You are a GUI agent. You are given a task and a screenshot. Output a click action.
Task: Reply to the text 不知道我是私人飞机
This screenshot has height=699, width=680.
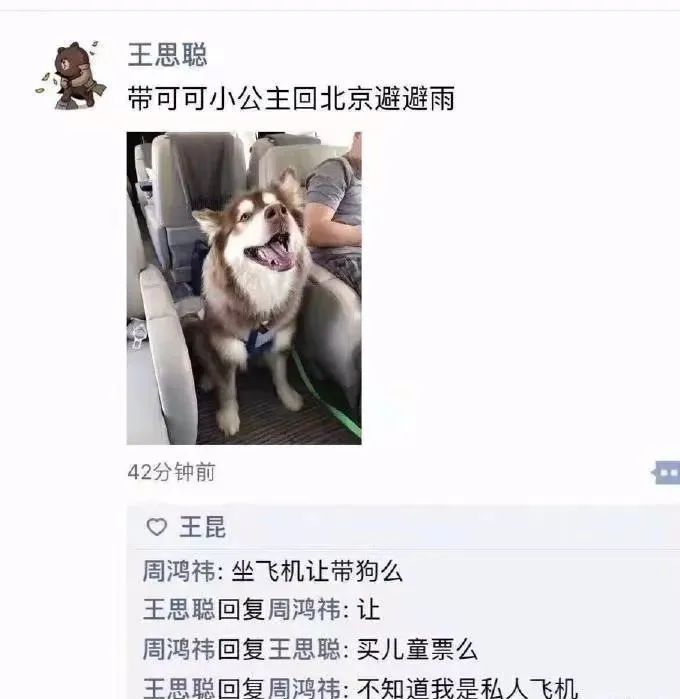[467, 688]
